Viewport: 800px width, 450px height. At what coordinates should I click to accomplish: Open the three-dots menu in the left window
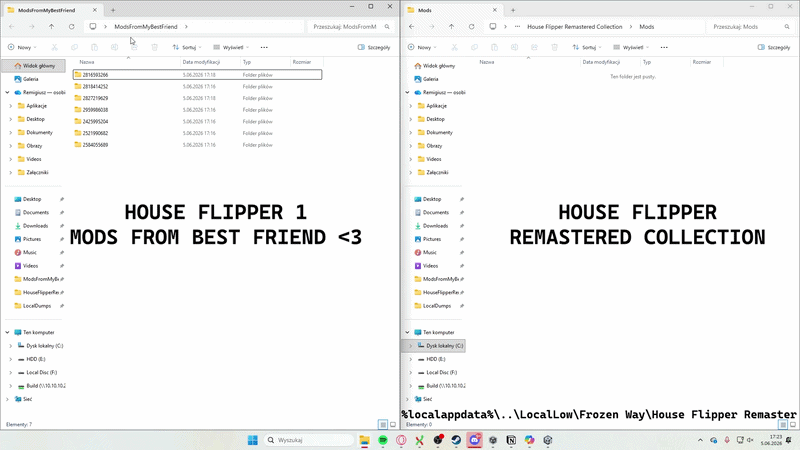[264, 47]
